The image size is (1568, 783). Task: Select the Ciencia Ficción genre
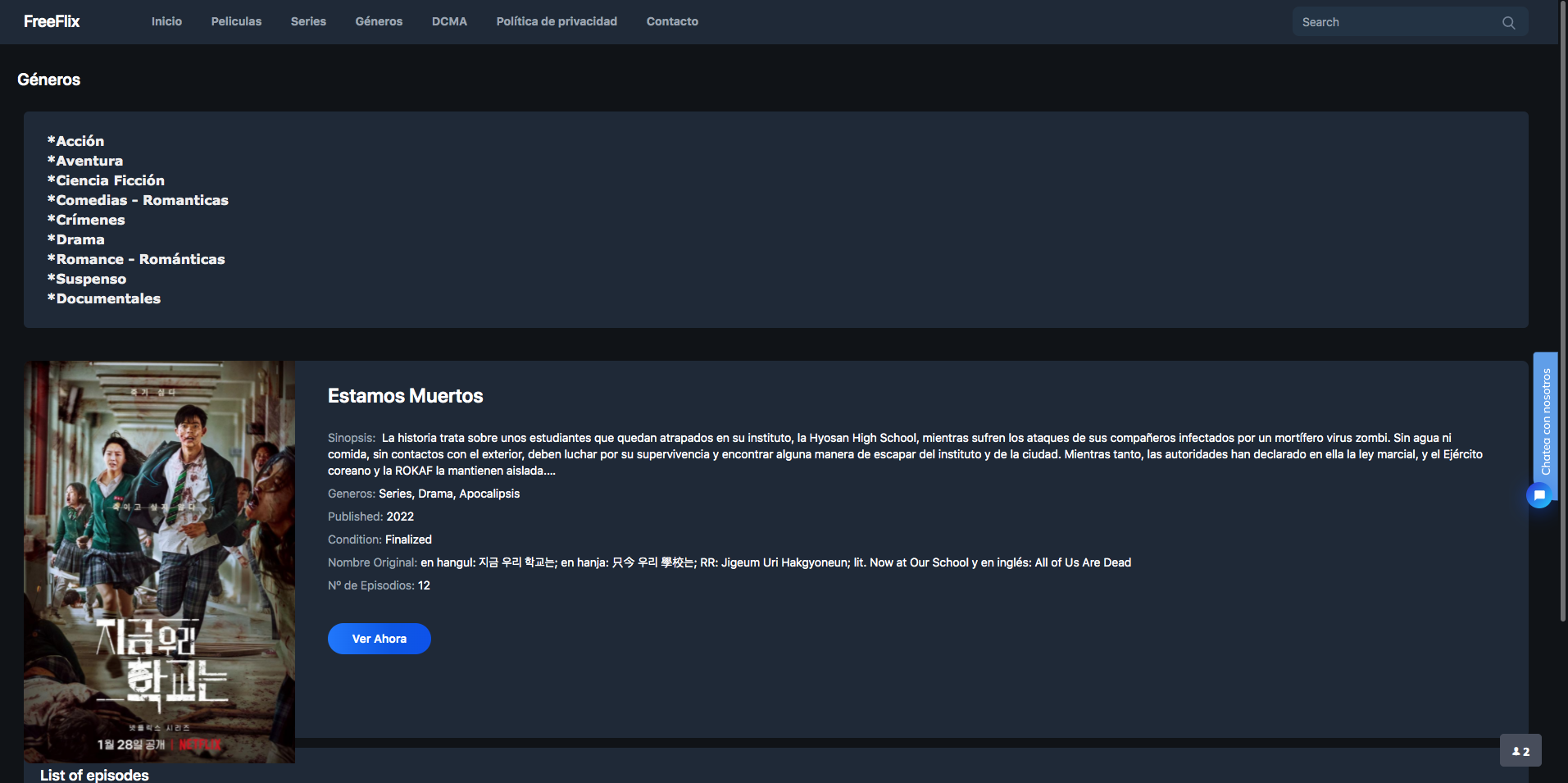[x=107, y=180]
